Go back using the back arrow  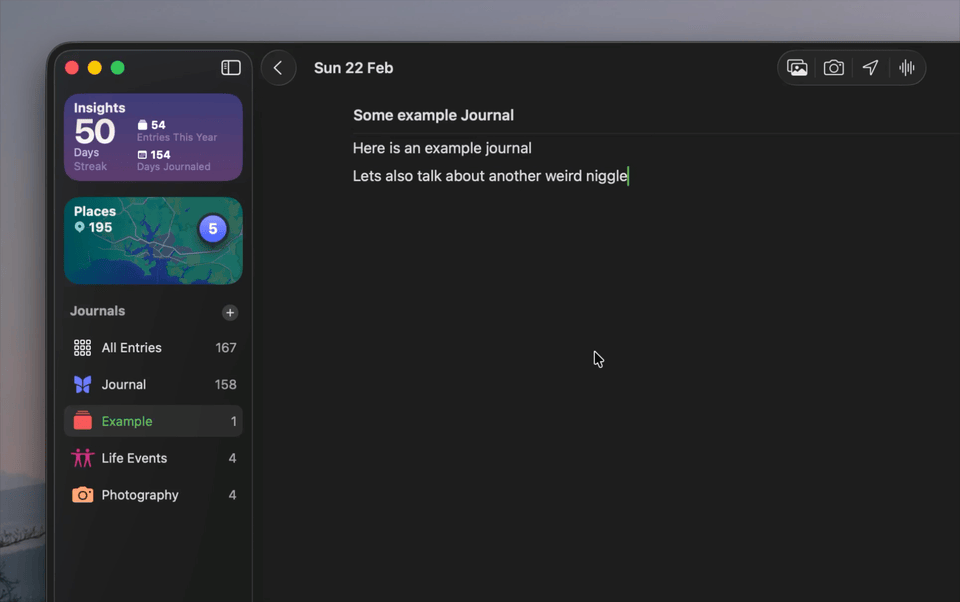pyautogui.click(x=278, y=67)
